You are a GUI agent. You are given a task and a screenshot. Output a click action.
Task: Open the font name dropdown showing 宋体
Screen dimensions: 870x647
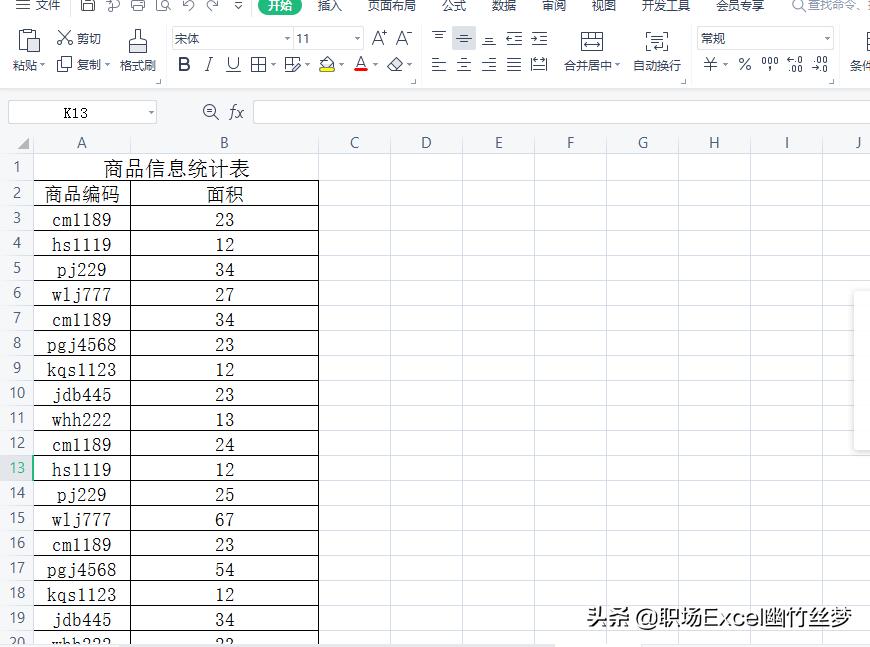tap(288, 38)
